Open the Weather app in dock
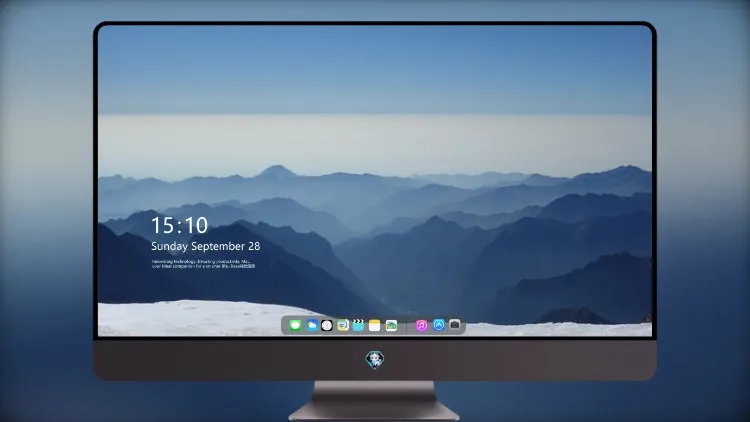Viewport: 750px width, 422px height. [x=312, y=326]
